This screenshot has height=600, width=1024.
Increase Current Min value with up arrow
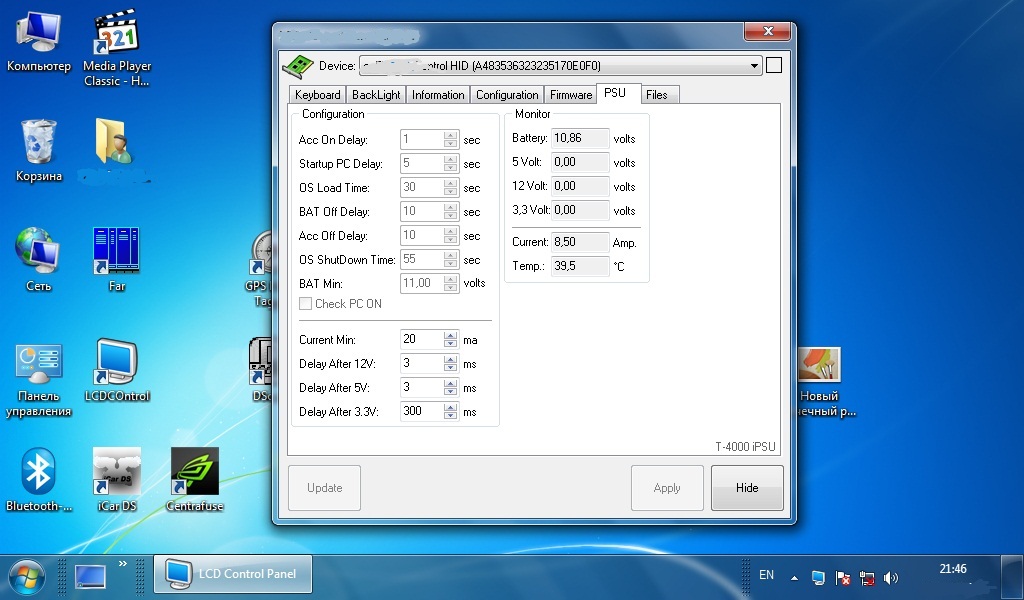click(x=451, y=336)
